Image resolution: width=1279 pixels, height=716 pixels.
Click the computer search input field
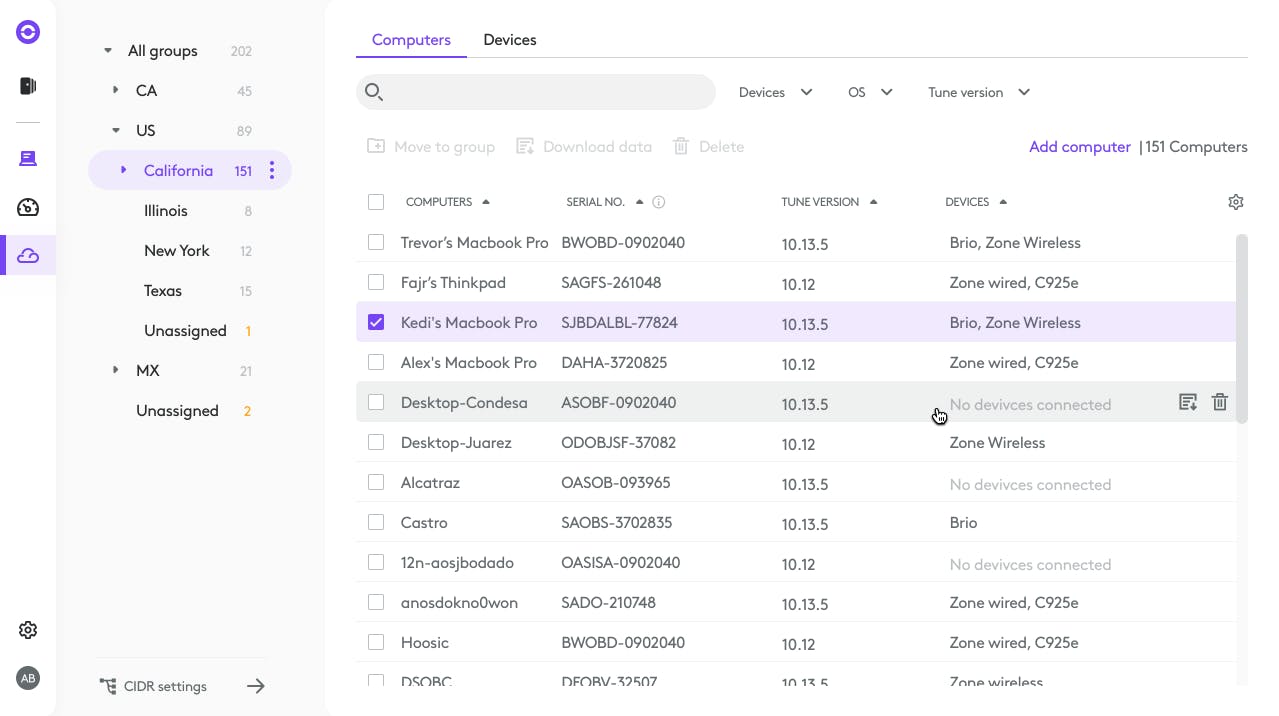(x=548, y=92)
